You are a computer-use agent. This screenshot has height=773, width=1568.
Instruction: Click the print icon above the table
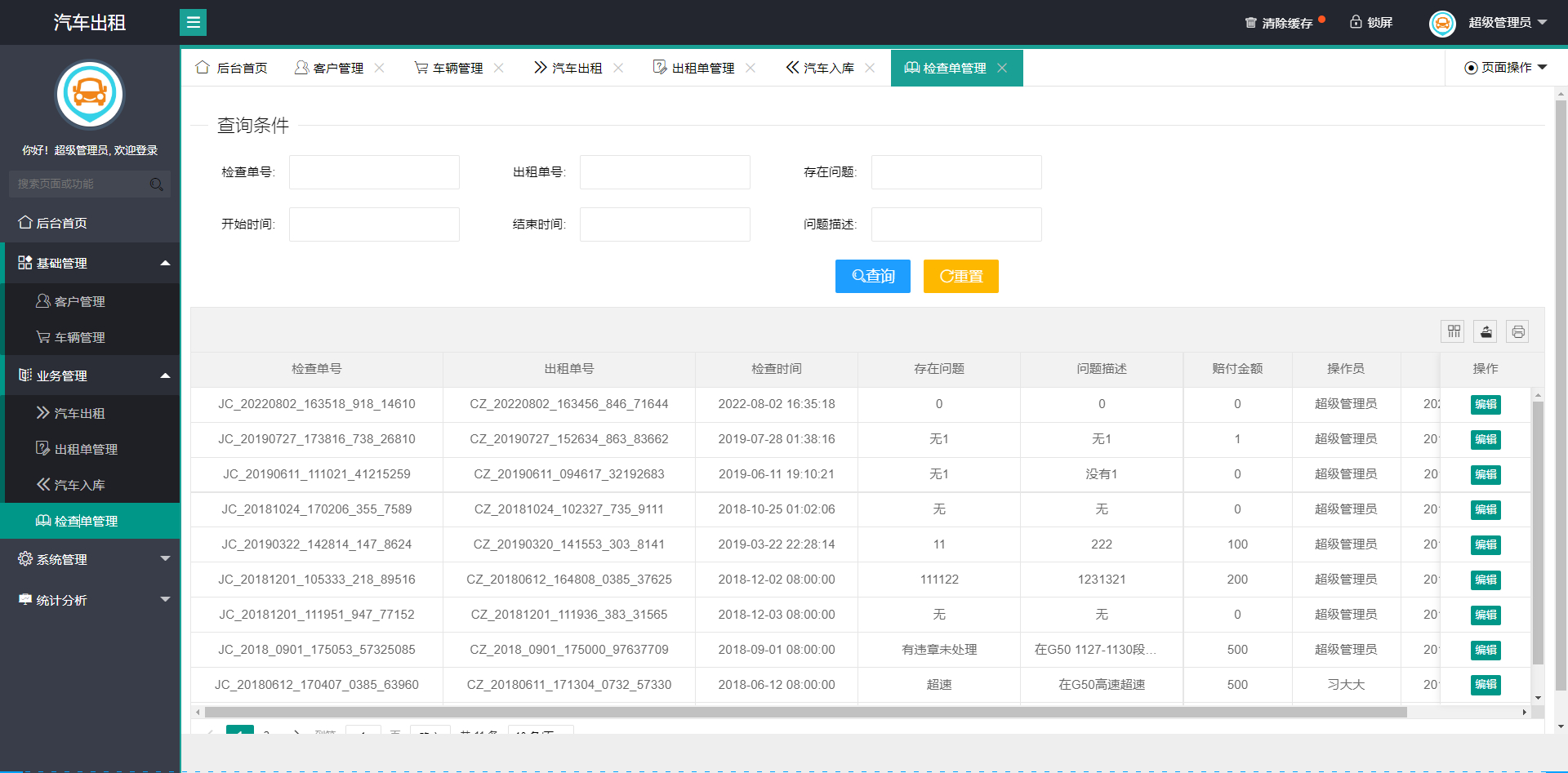click(1517, 331)
